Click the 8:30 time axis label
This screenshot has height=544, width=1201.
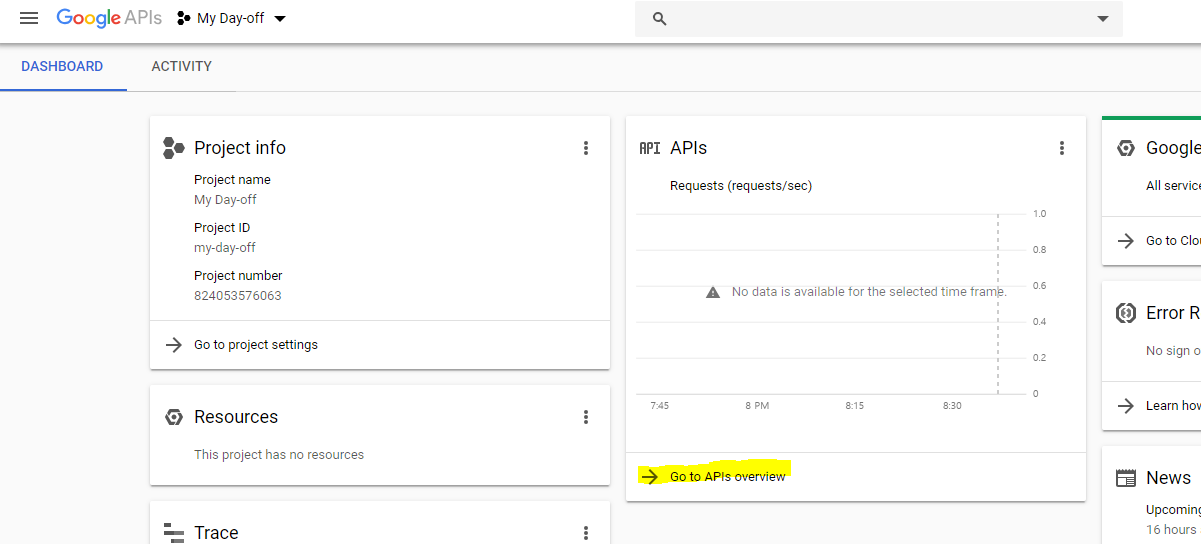tap(952, 406)
